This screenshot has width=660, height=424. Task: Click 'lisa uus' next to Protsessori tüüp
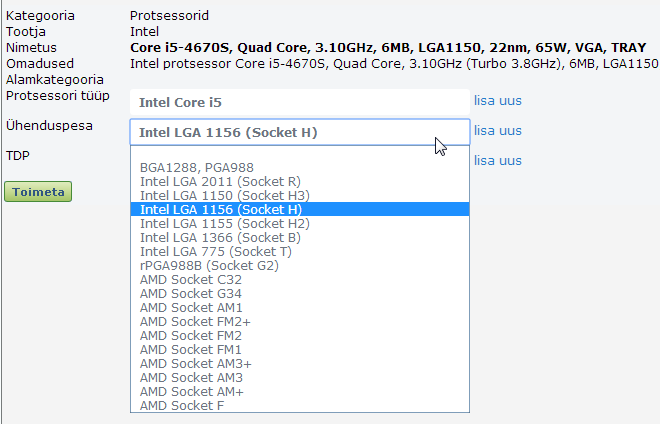pyautogui.click(x=498, y=101)
